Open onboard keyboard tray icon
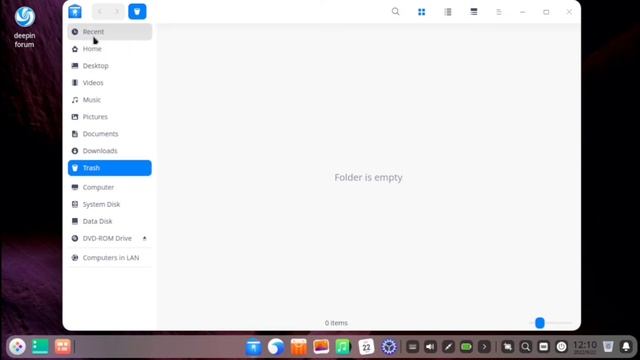The height and width of the screenshot is (360, 640). pos(412,347)
